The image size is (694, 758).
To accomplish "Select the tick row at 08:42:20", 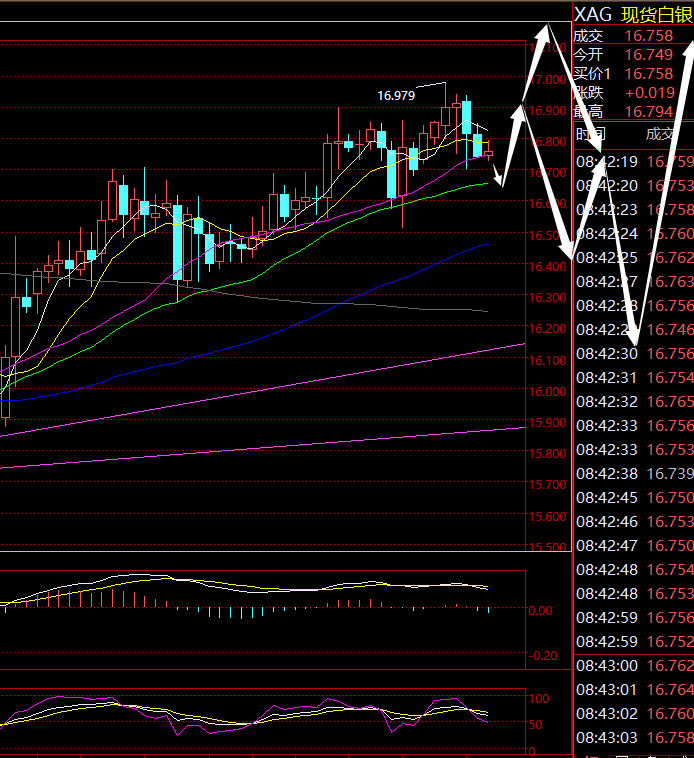I will coord(634,186).
